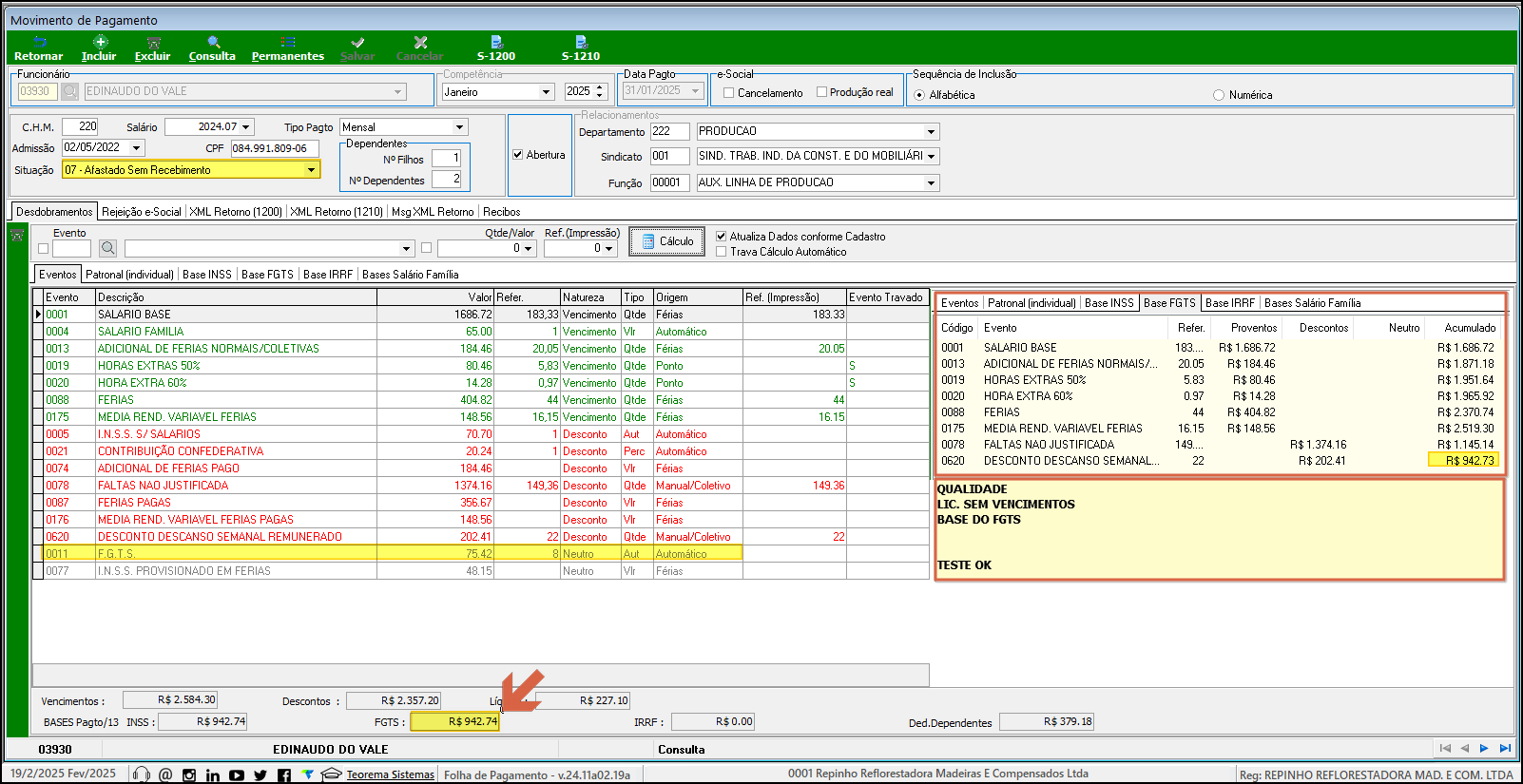This screenshot has width=1523, height=784.
Task: Open the Twitter icon in status bar
Action: (260, 775)
